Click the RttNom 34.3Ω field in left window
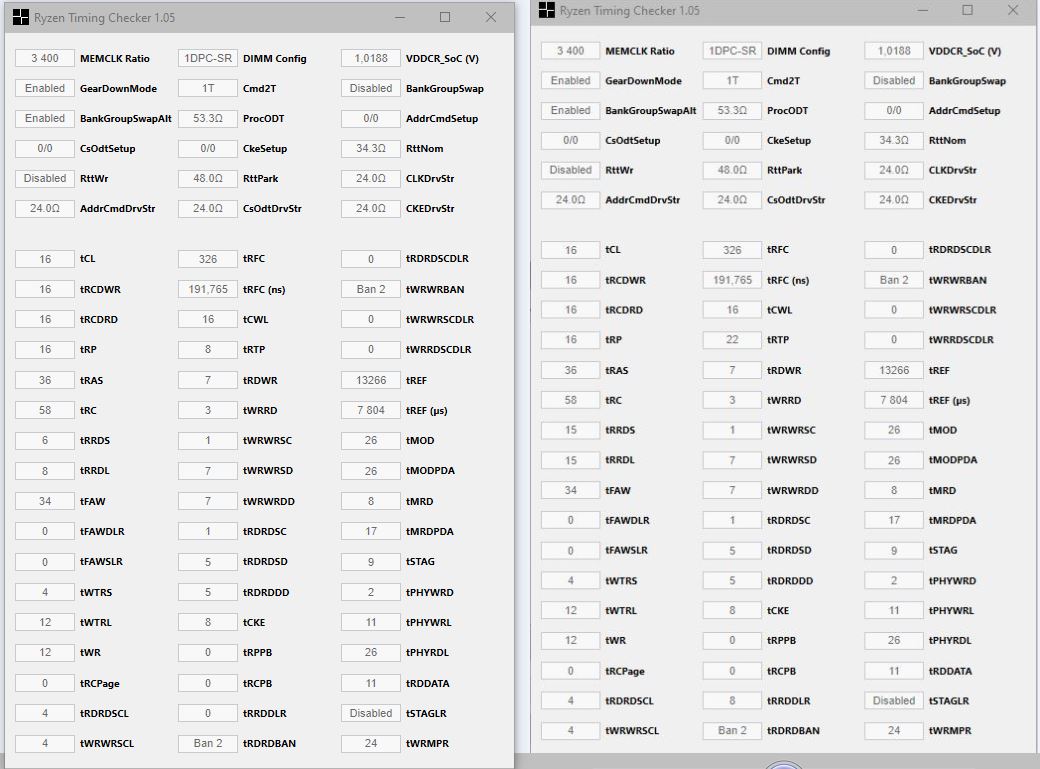 click(x=371, y=148)
